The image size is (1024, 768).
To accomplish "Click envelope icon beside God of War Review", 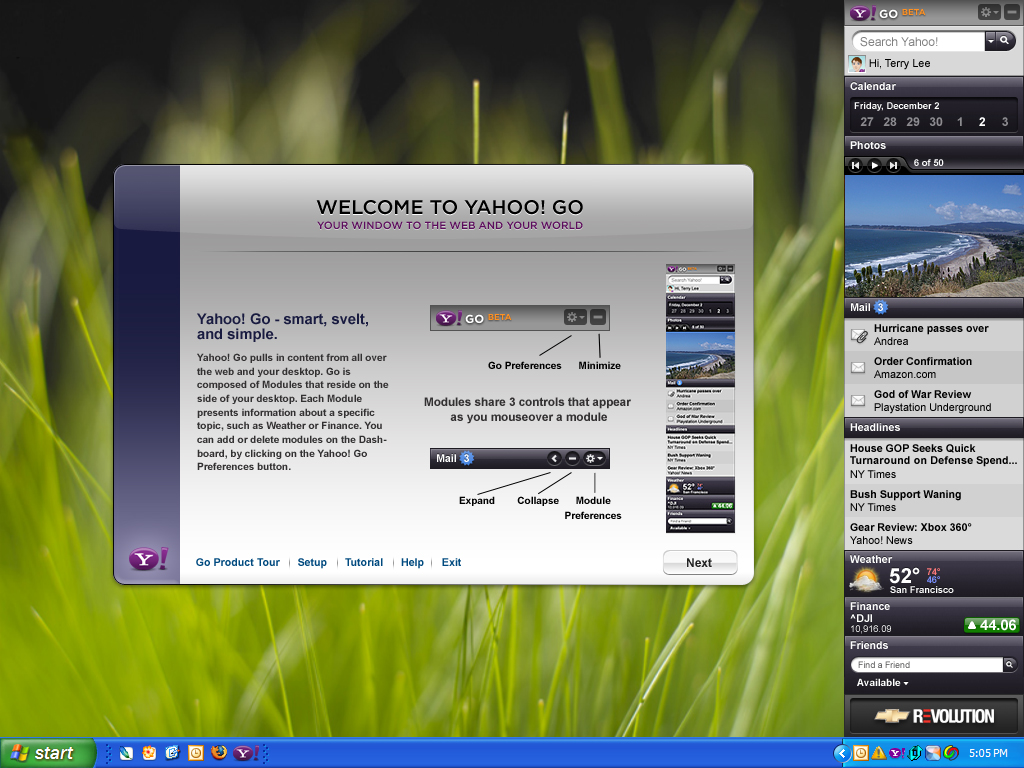I will 858,400.
